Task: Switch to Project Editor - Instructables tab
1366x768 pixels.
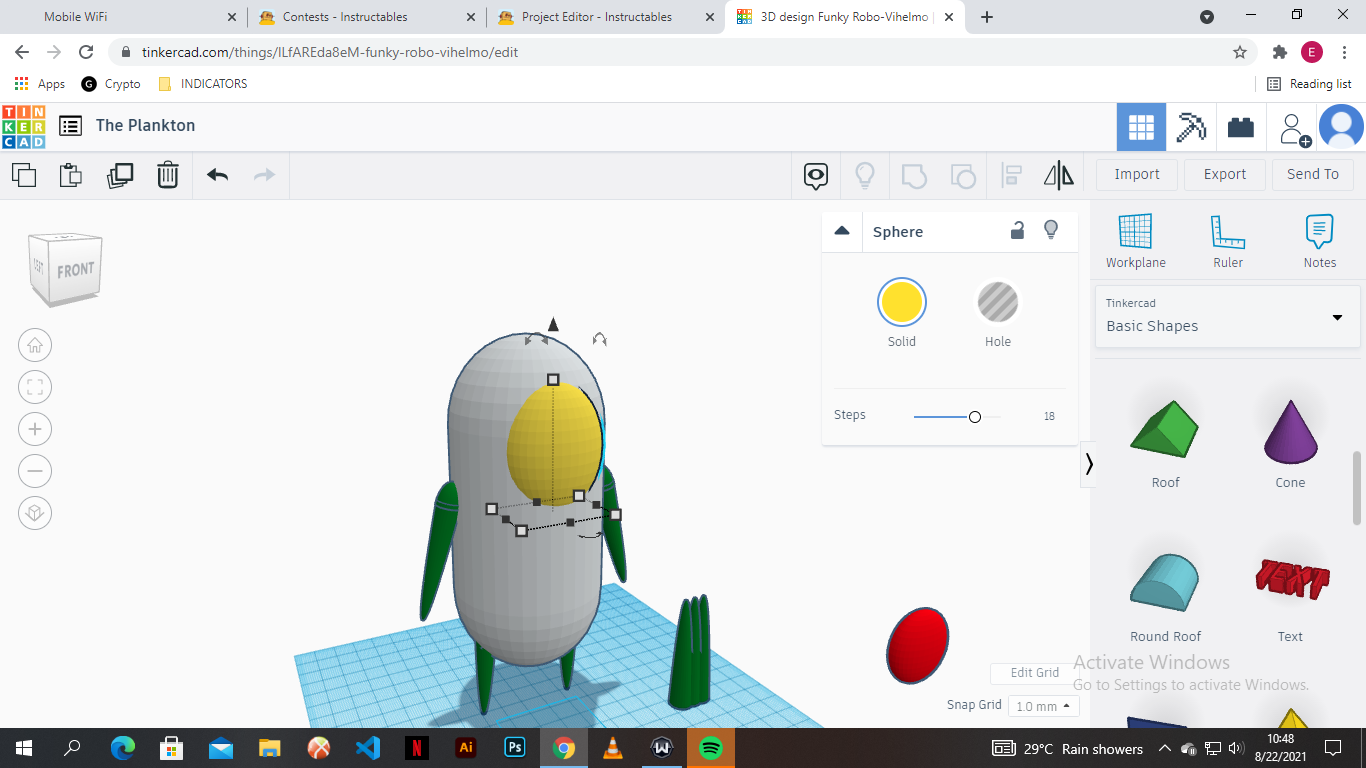Action: pyautogui.click(x=605, y=17)
